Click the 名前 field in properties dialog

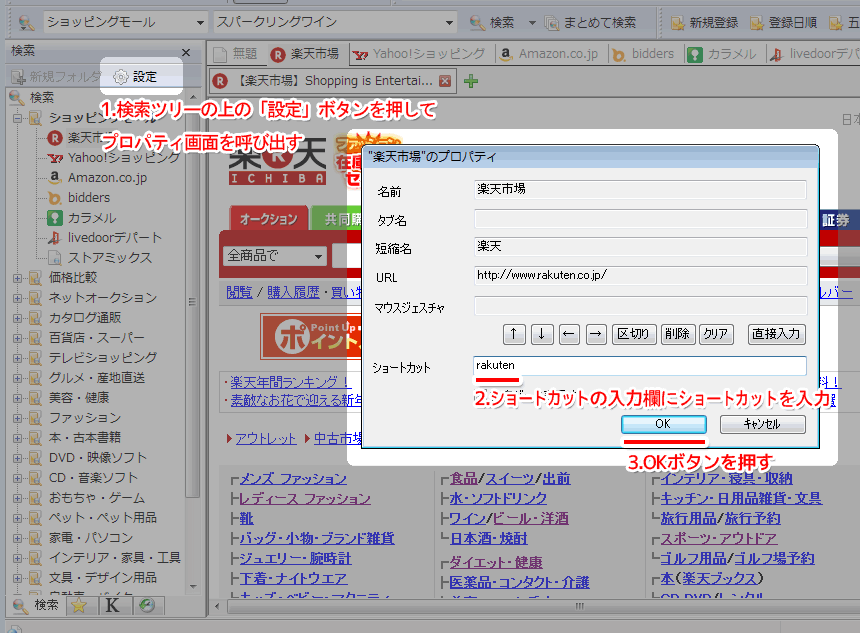640,190
